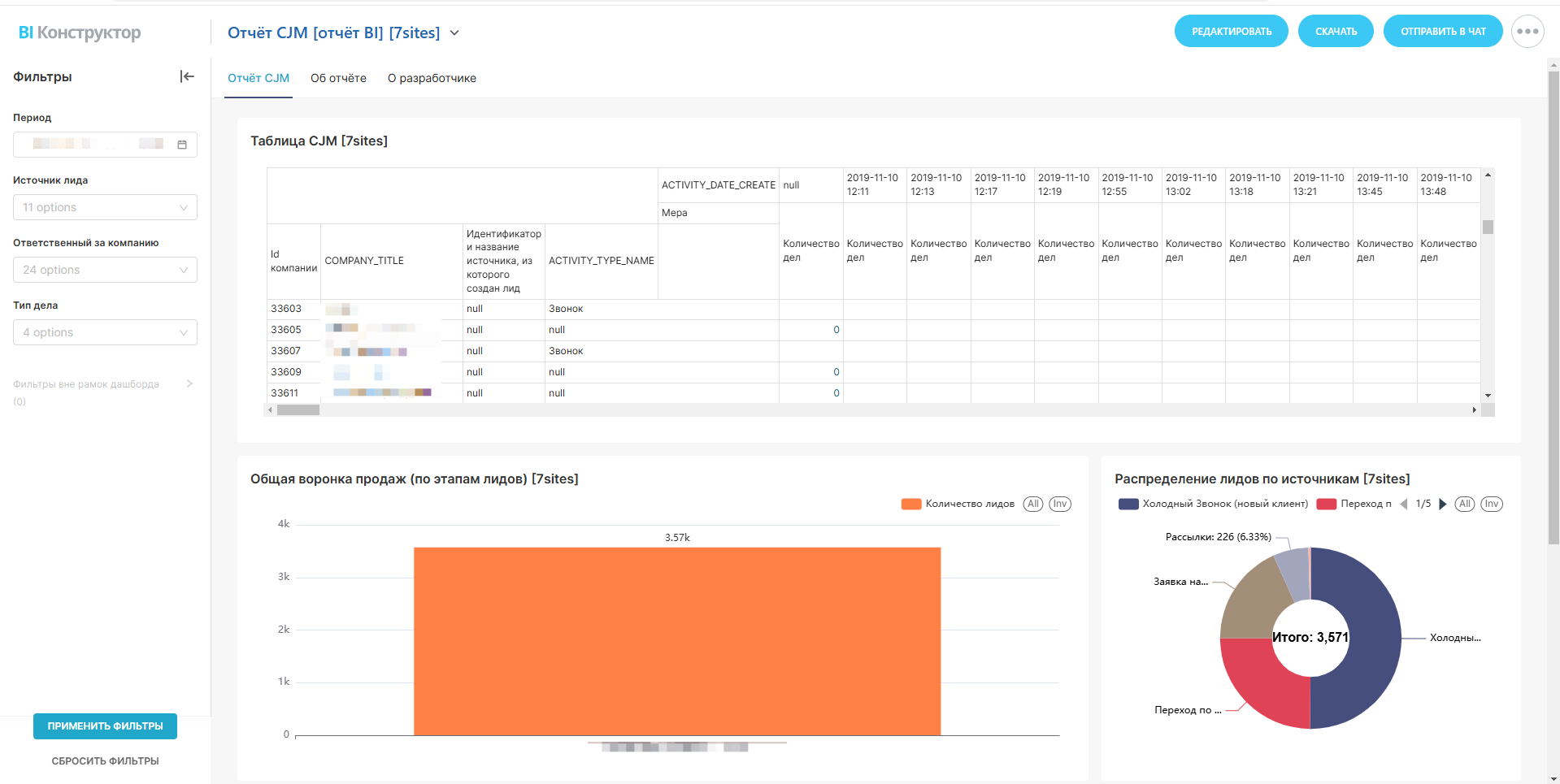Expand the Источник лида dropdown
Screen dimensions: 1560x784
point(105,207)
